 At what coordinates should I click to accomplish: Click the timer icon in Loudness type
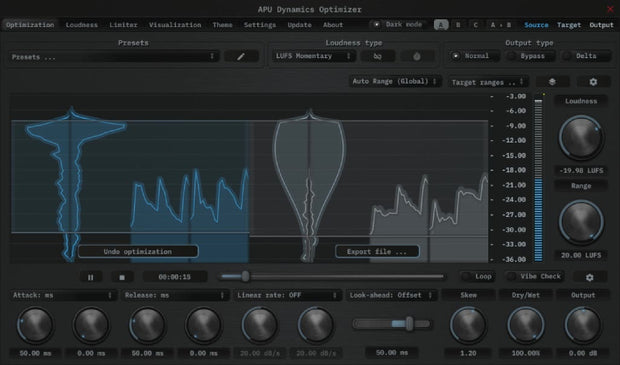coord(417,56)
